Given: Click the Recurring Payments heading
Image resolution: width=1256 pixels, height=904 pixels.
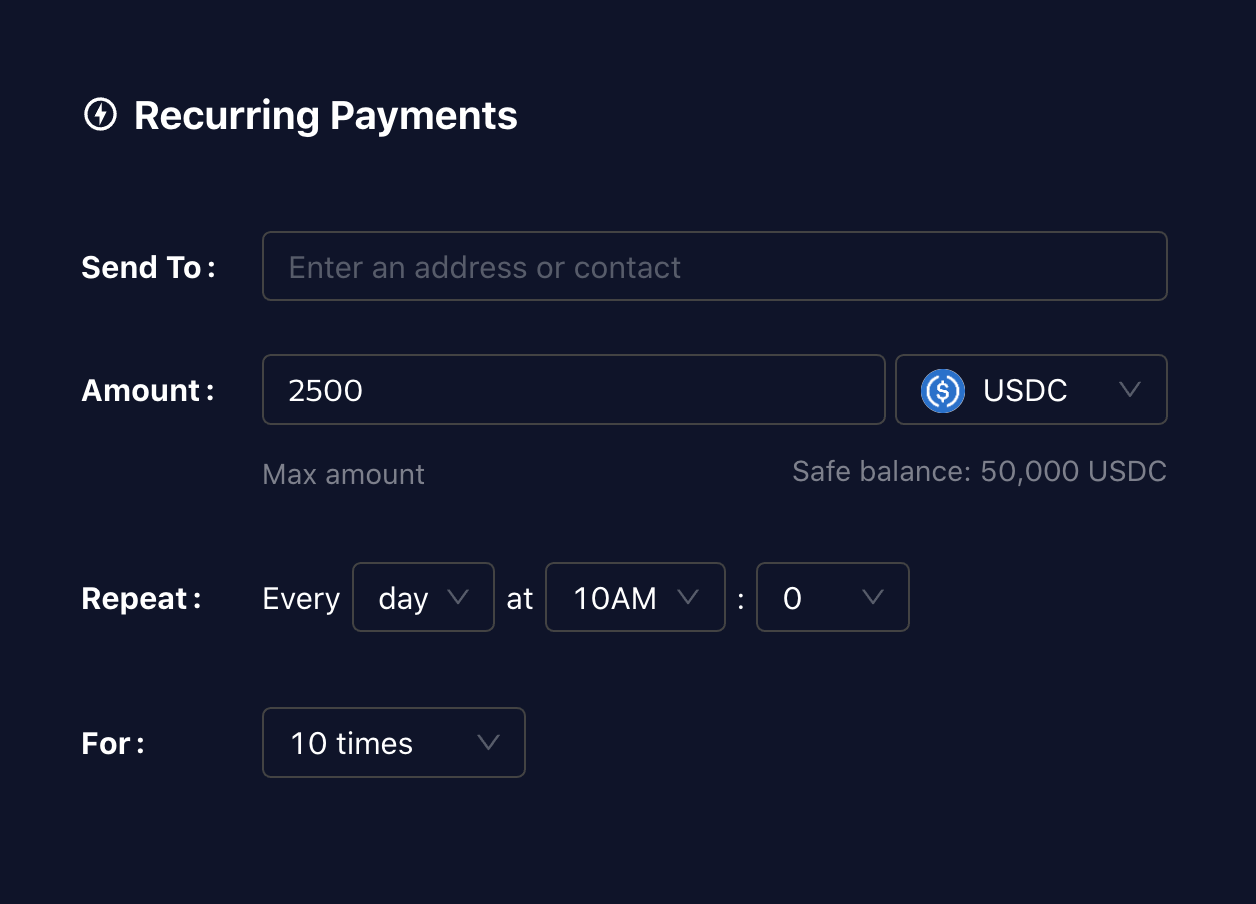Looking at the screenshot, I should point(326,116).
